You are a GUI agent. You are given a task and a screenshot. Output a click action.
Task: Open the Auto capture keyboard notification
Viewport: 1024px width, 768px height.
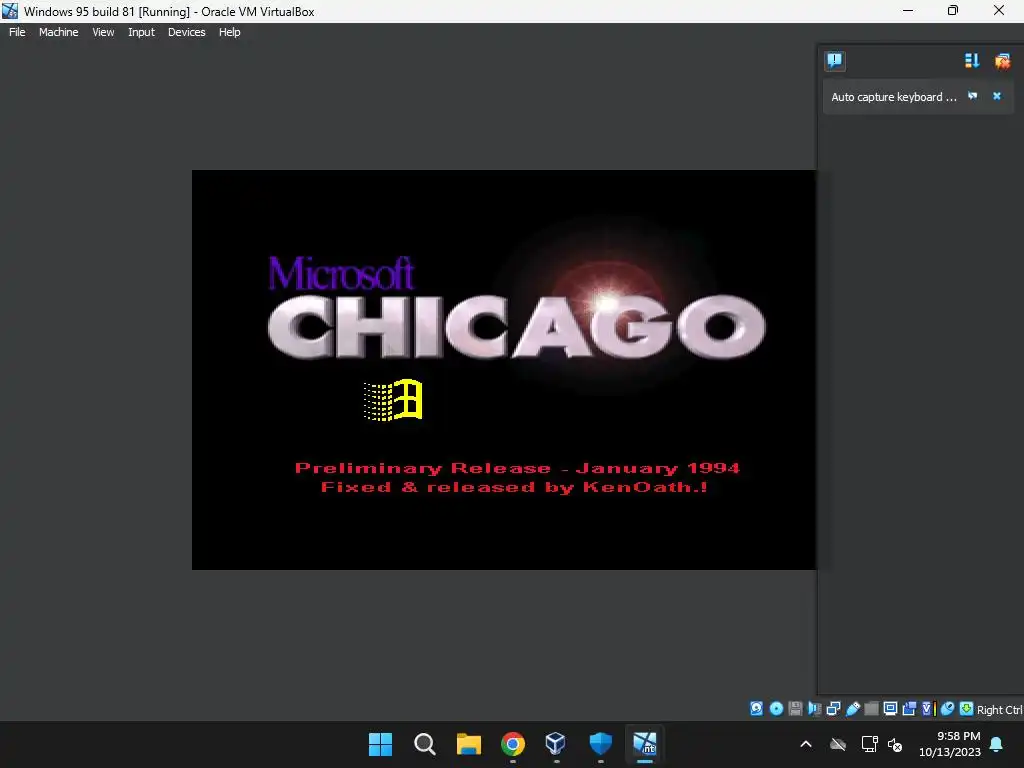coord(893,97)
